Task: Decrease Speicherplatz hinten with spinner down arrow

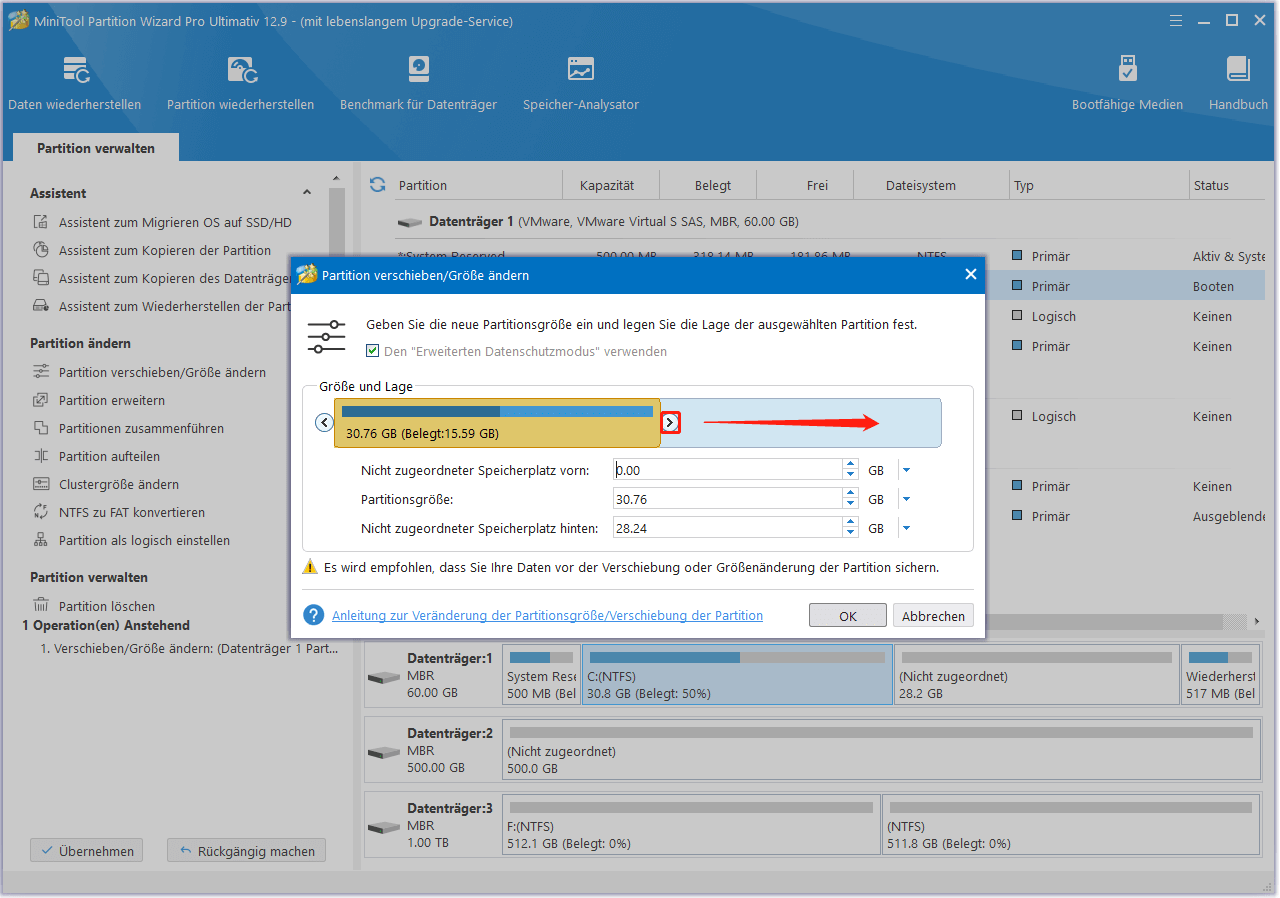Action: (x=851, y=533)
